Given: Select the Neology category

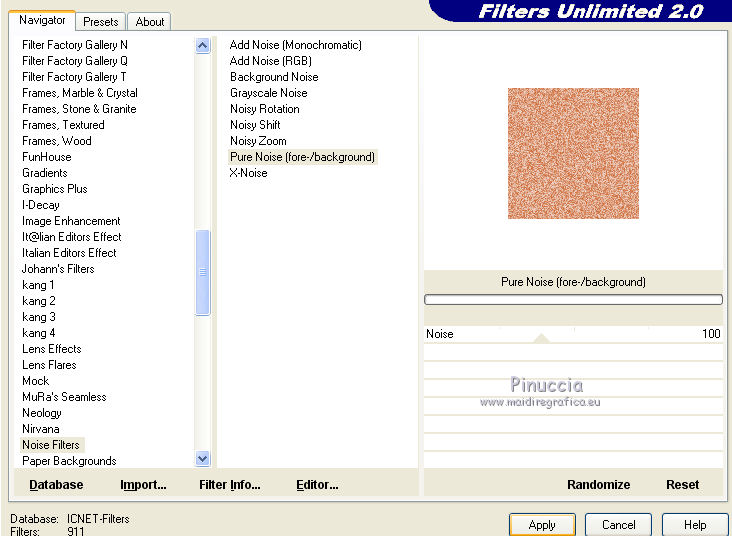Looking at the screenshot, I should [x=42, y=413].
